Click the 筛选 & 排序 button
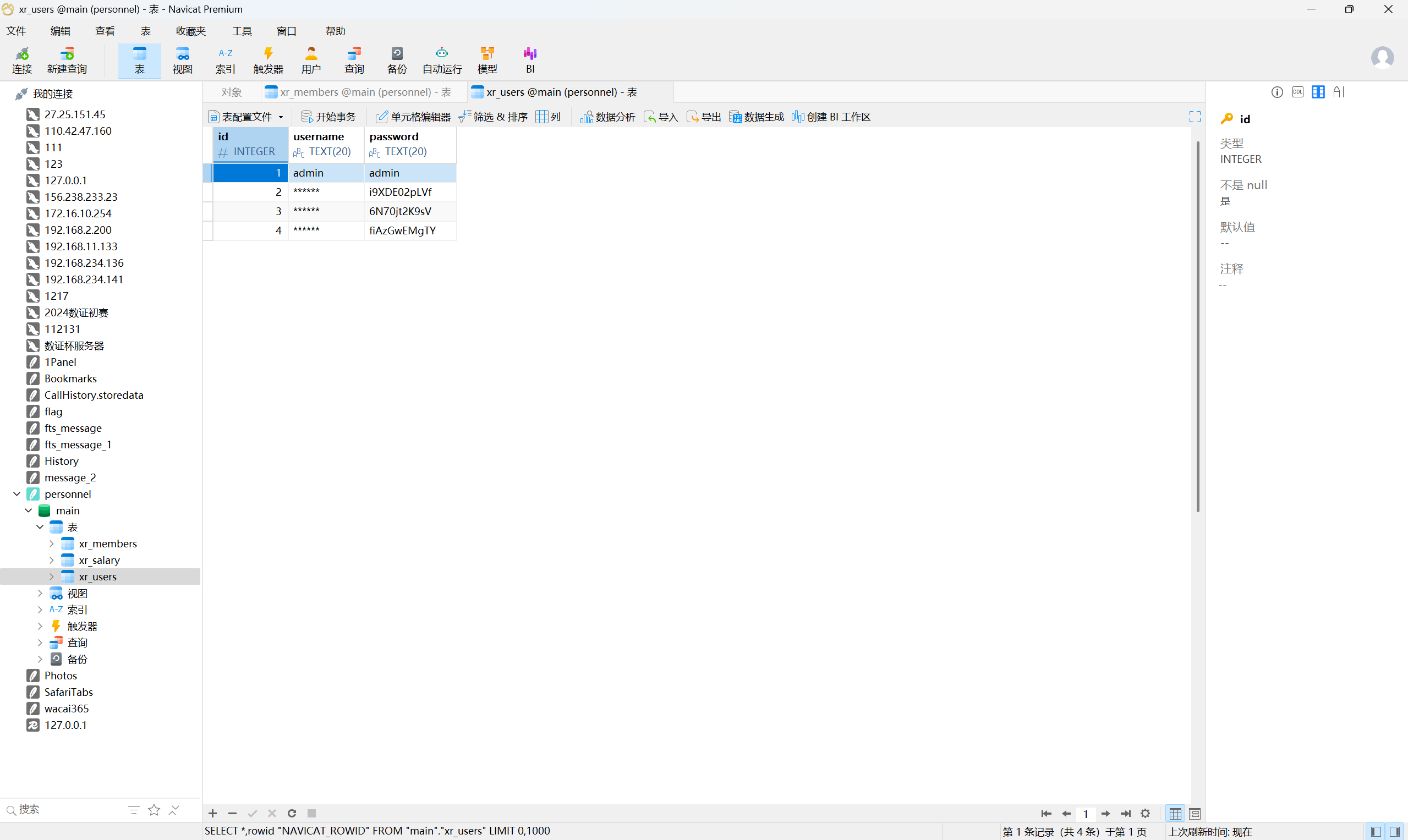Screen dimensions: 1408x840 pyautogui.click(x=493, y=117)
